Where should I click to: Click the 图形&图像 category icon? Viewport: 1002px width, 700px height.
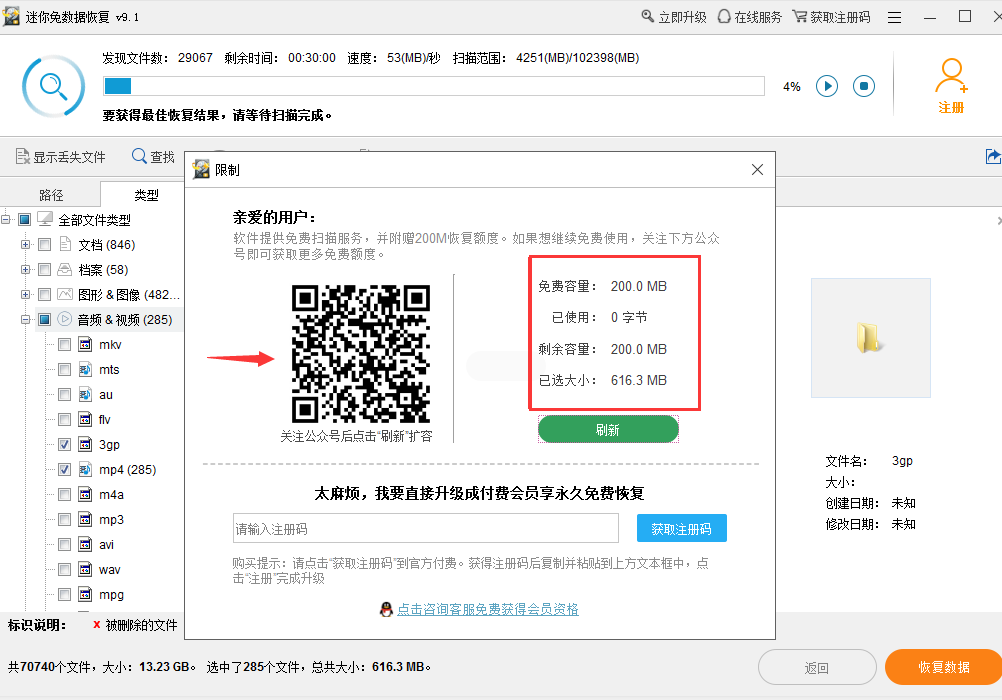click(x=65, y=294)
